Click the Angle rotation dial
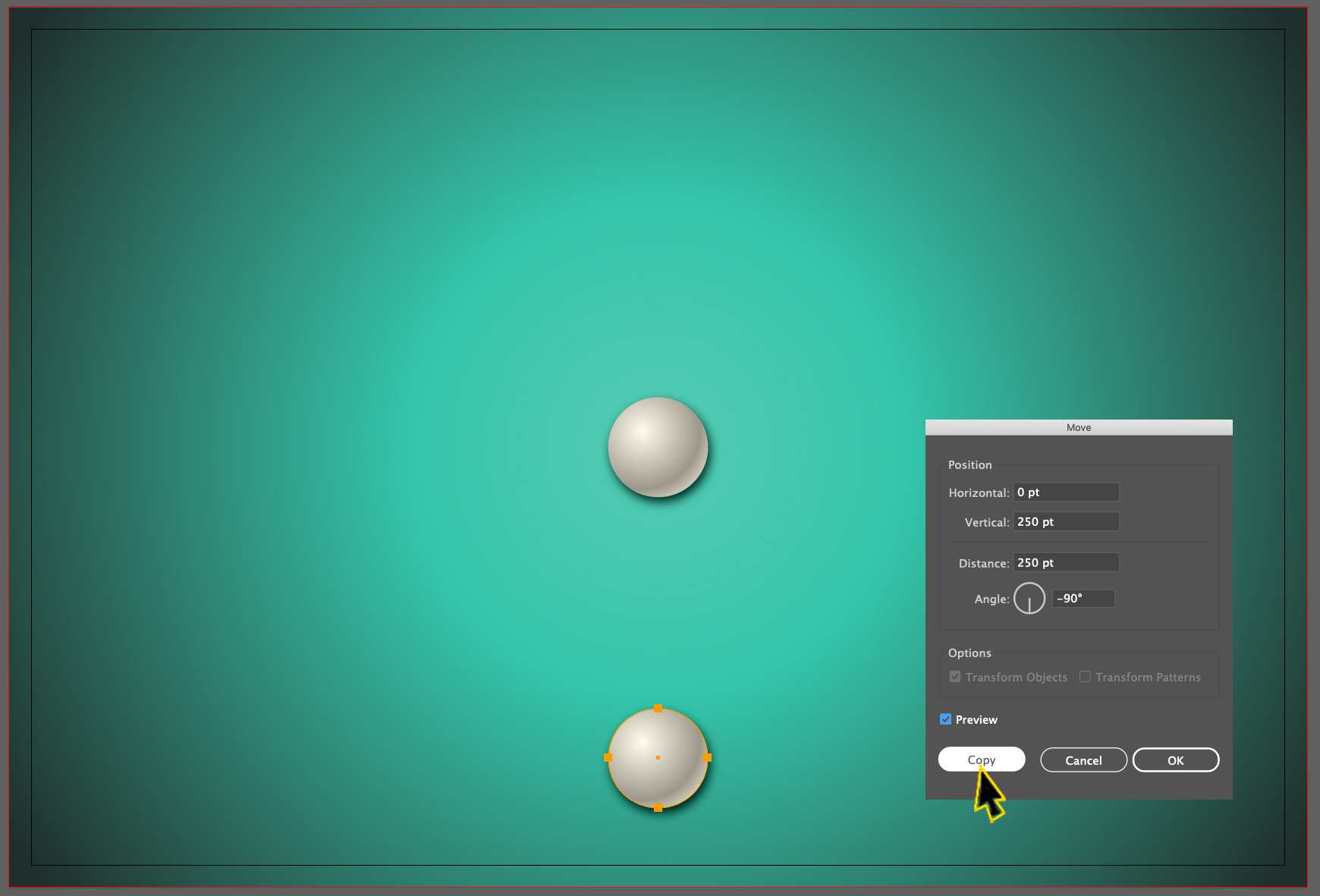Viewport: 1320px width, 896px height. click(1029, 598)
